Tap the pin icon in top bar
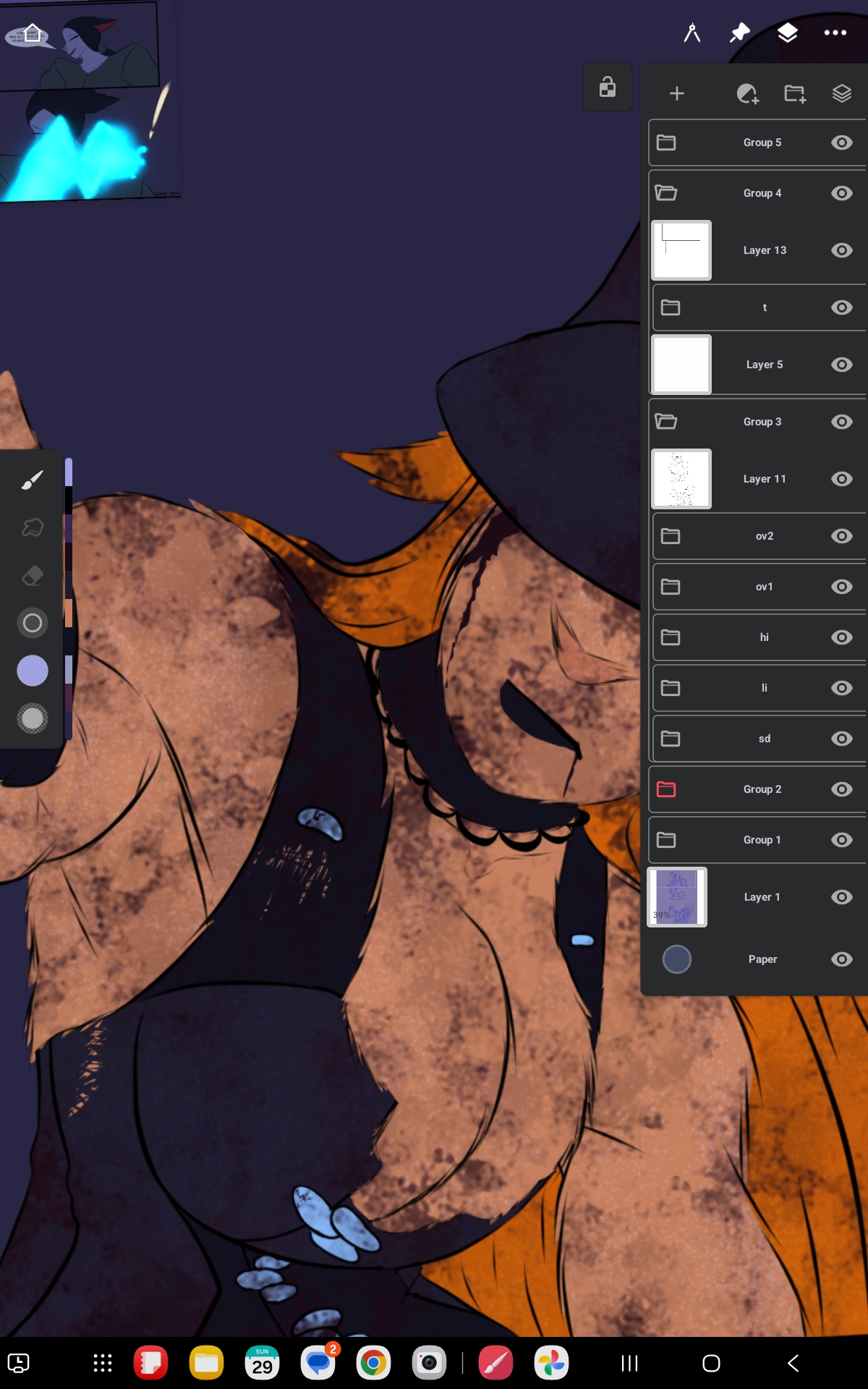The width and height of the screenshot is (868, 1389). click(739, 33)
